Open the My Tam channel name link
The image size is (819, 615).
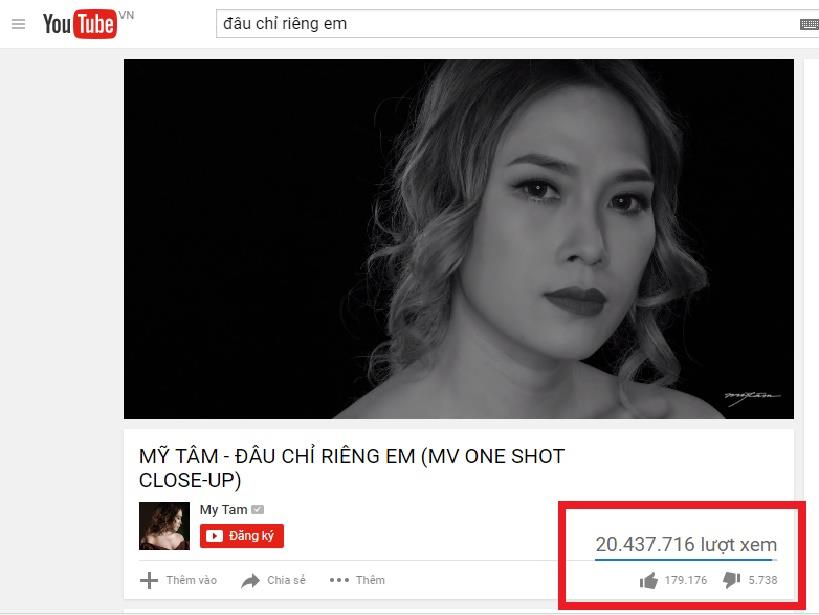pos(224,509)
